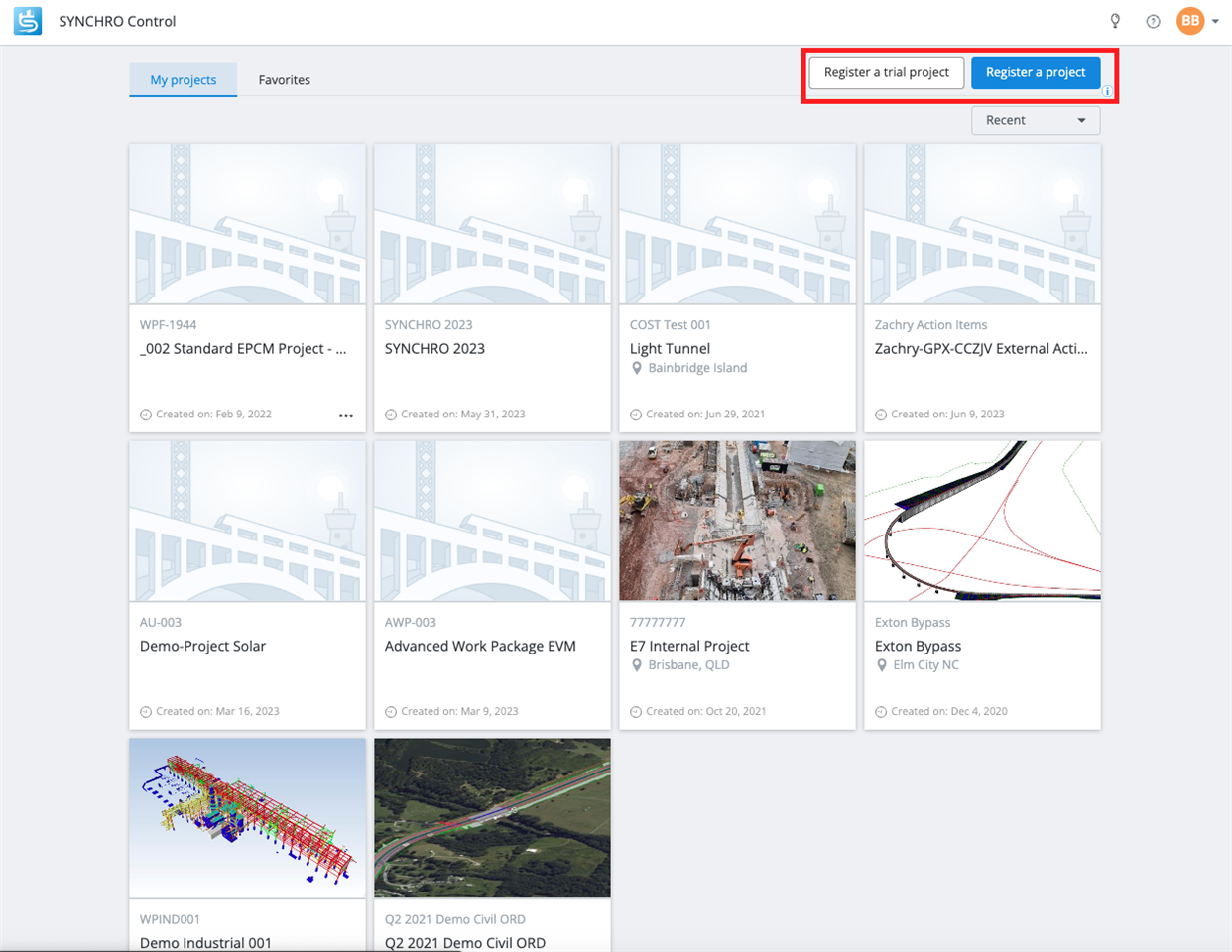Click Register a trial project
Viewport: 1232px width, 952px height.
[886, 72]
